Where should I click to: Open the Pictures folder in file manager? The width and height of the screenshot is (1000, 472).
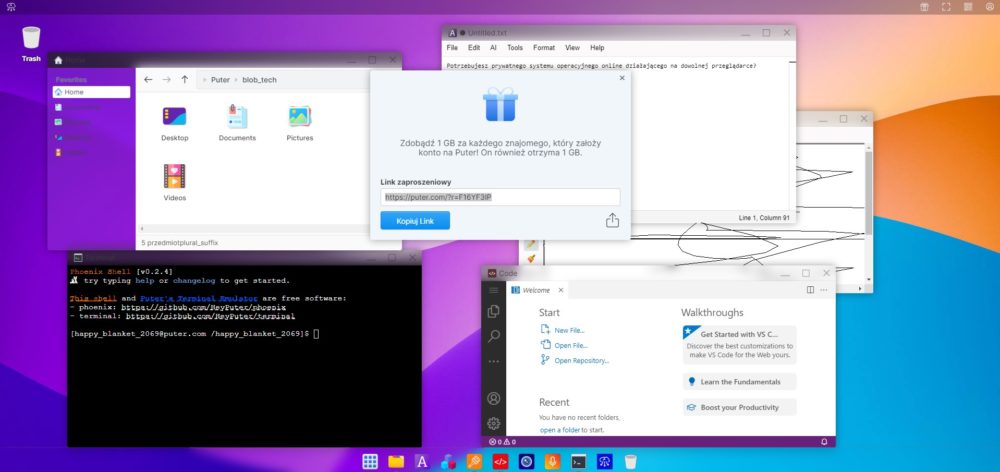[300, 124]
